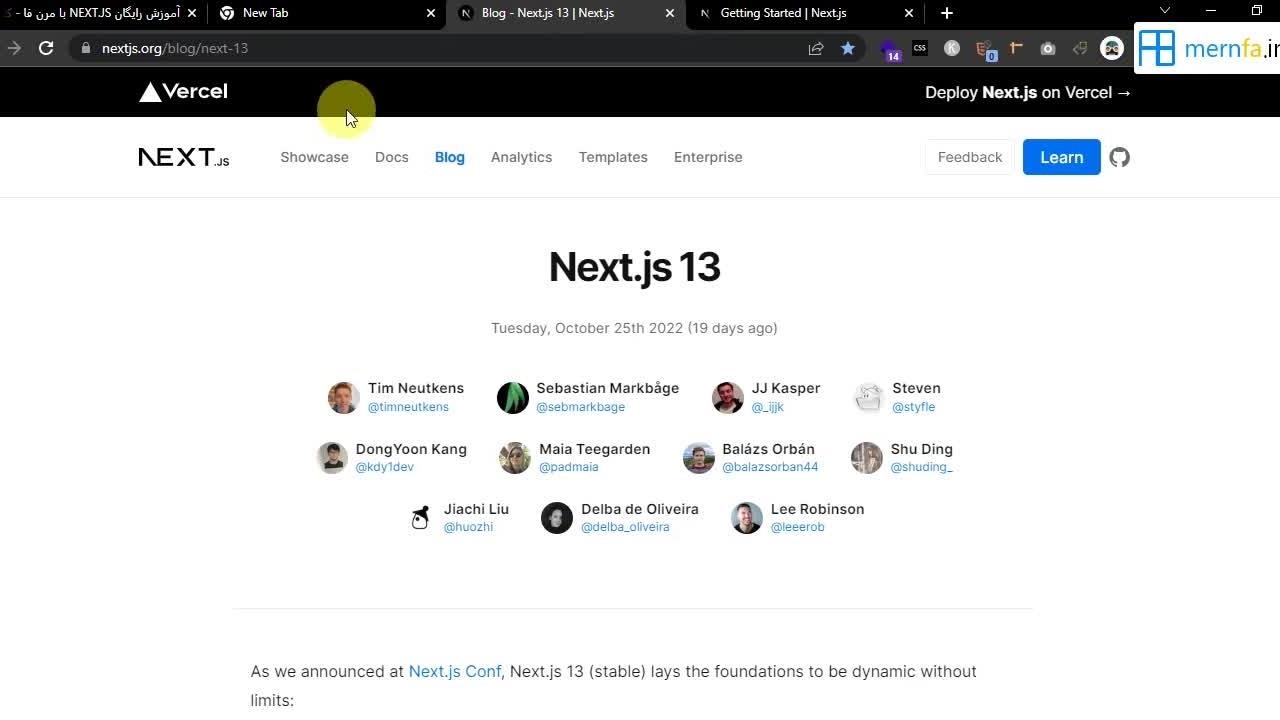1280x720 pixels.
Task: Click the Next.js logo
Action: click(184, 157)
